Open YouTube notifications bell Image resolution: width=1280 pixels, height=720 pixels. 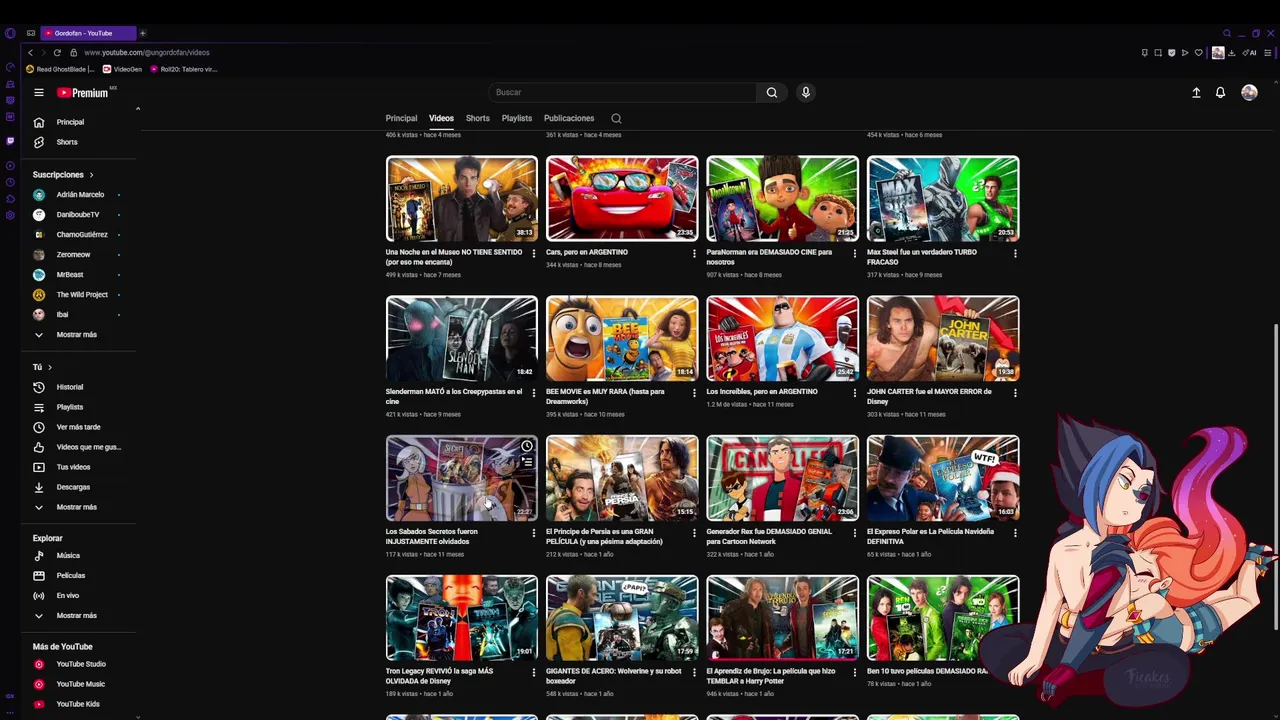pyautogui.click(x=1220, y=92)
